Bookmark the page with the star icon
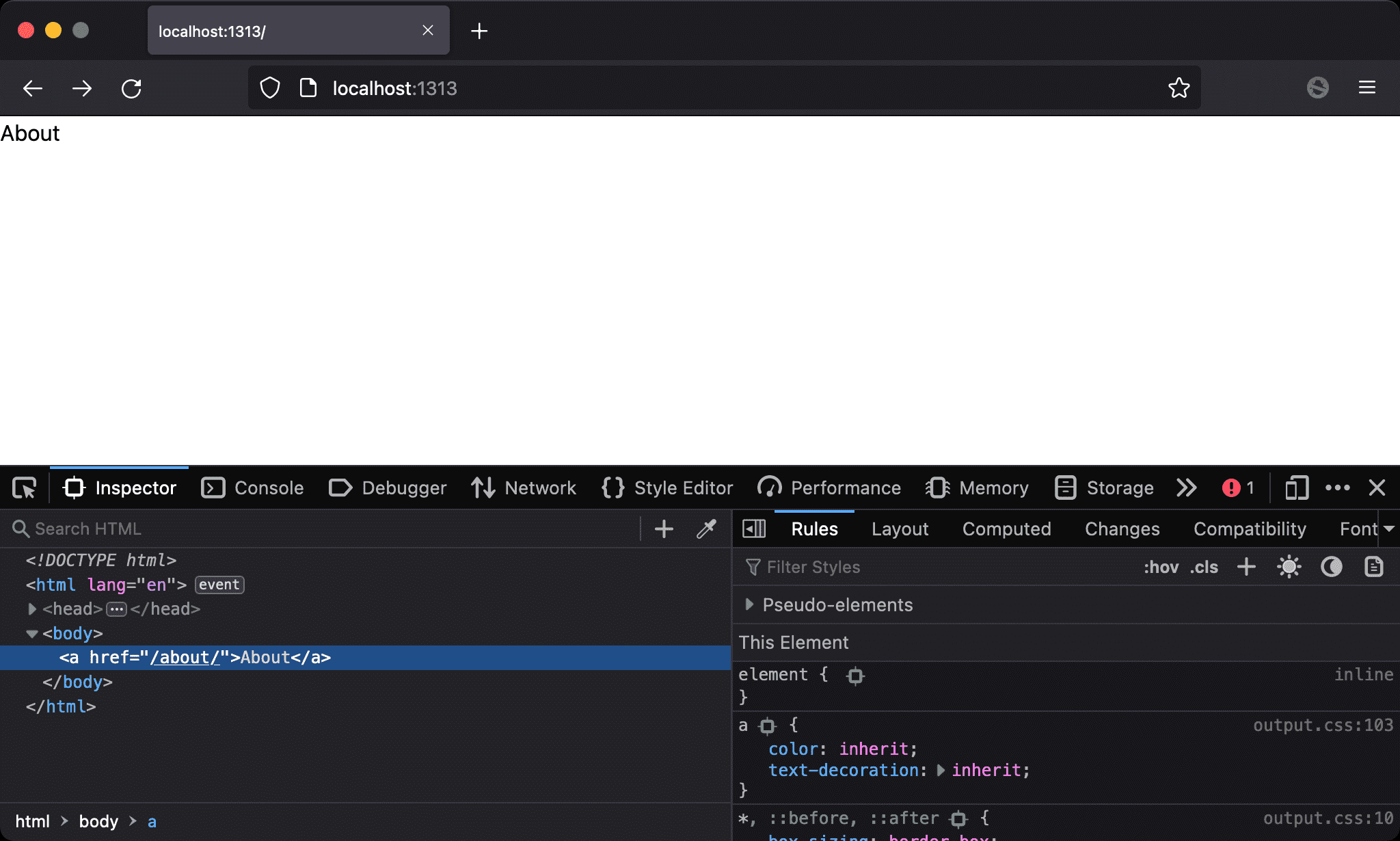1400x841 pixels. (x=1179, y=88)
